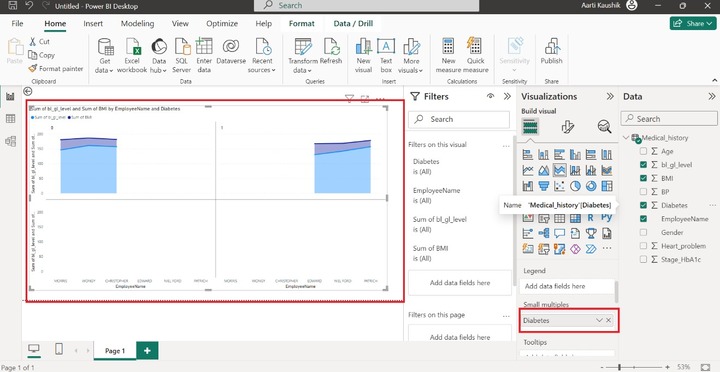
Task: Click the Refresh queries icon
Action: point(331,46)
